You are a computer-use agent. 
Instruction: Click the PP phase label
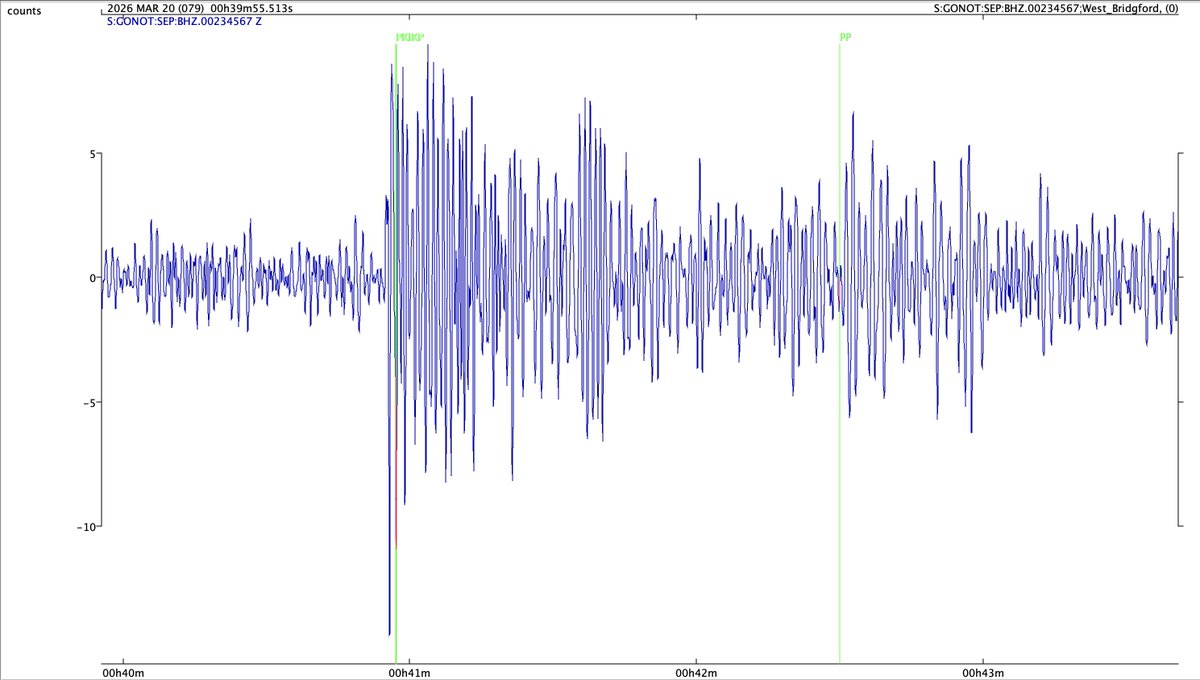(x=845, y=38)
